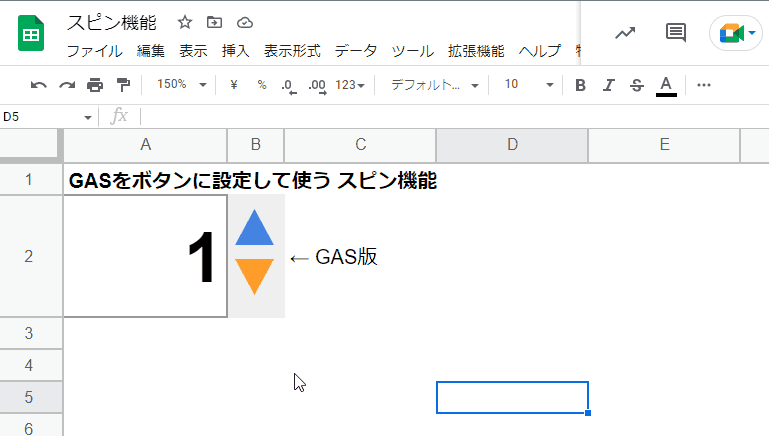Open the text color picker
This screenshot has height=436, width=769.
[x=666, y=86]
